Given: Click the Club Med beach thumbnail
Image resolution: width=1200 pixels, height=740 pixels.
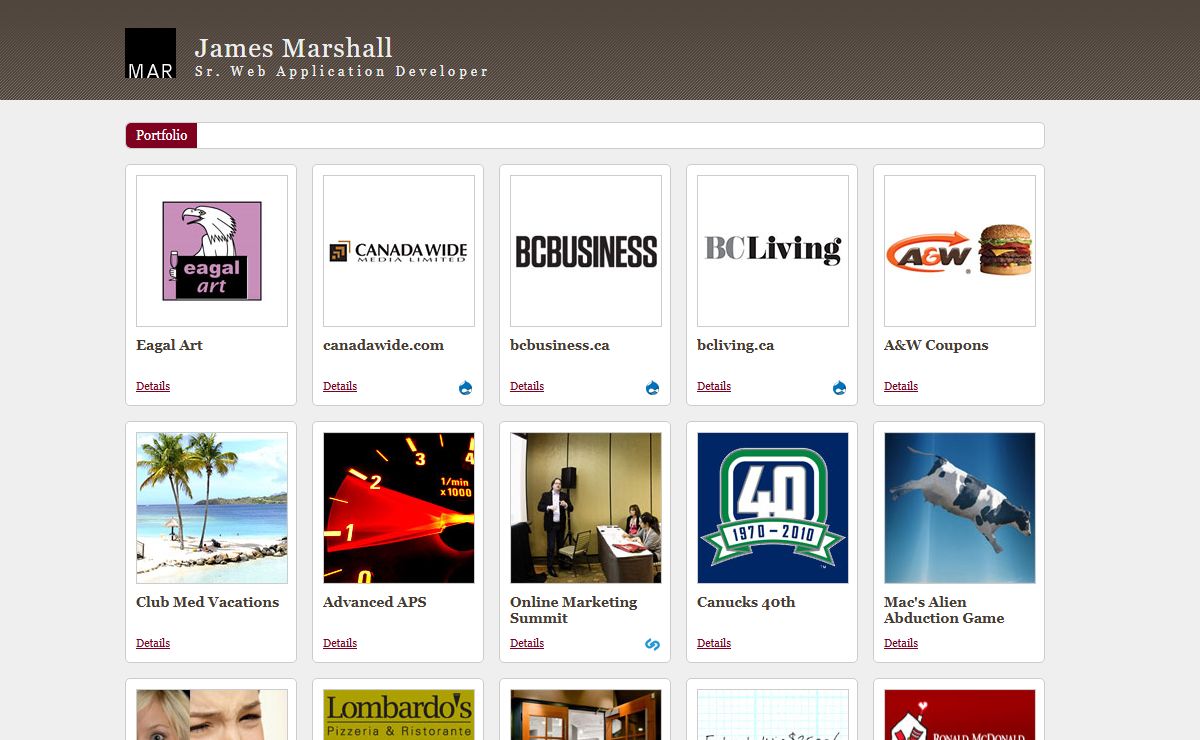Looking at the screenshot, I should pos(212,508).
